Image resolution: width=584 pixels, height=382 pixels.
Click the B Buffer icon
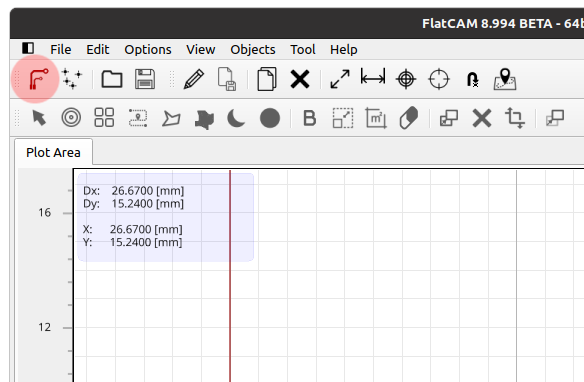click(310, 118)
